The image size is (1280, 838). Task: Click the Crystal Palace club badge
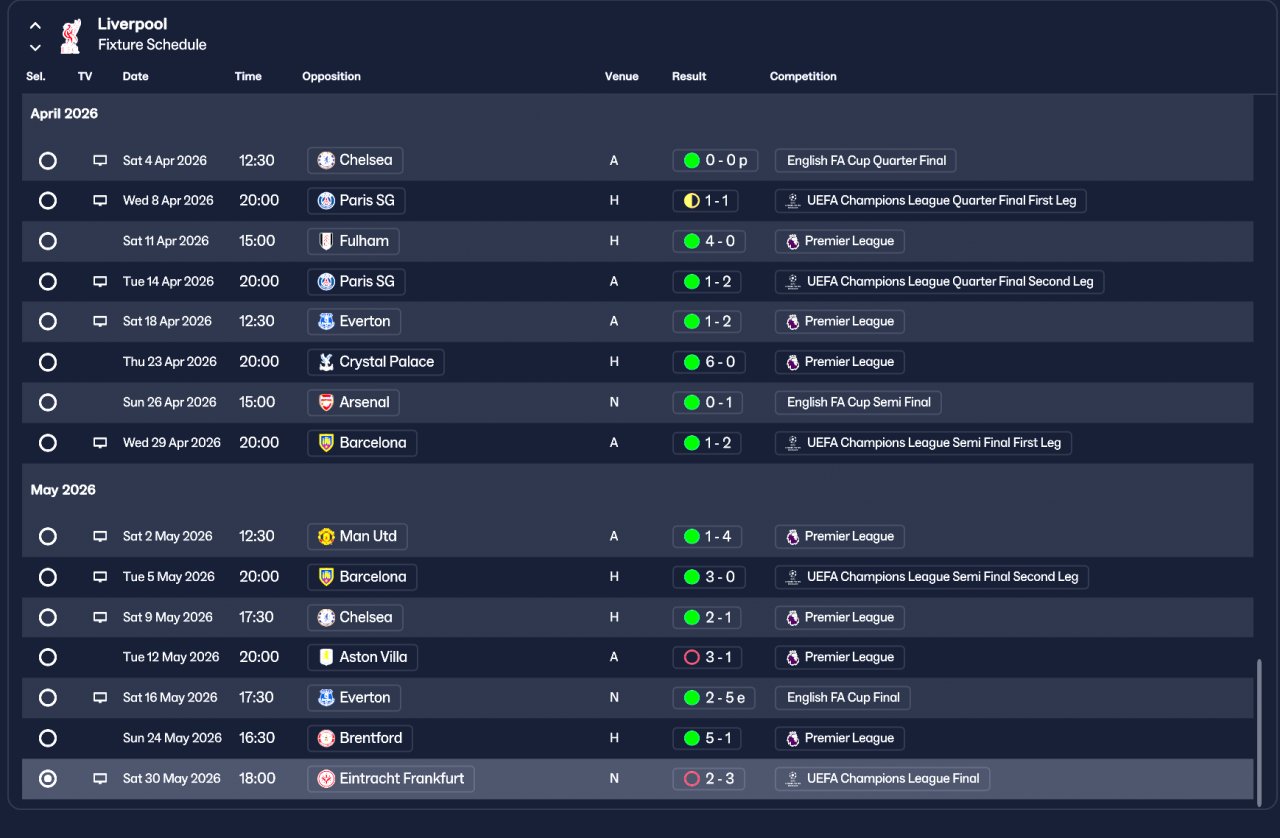[326, 362]
